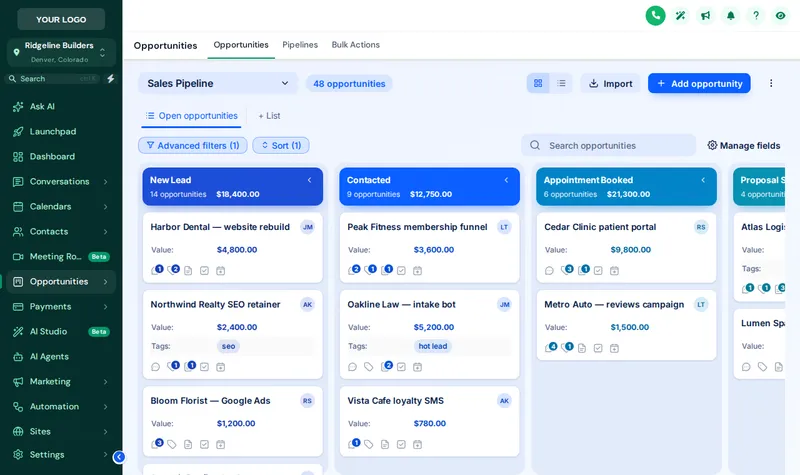Click the JM avatar on Harbor Dental card
This screenshot has width=800, height=475.
(x=307, y=227)
